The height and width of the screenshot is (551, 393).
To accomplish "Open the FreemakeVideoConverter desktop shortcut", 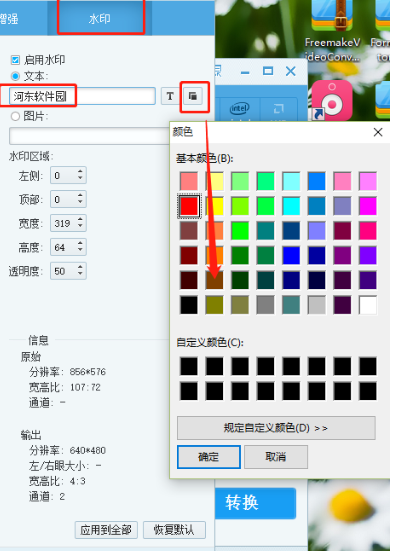I will point(333,31).
